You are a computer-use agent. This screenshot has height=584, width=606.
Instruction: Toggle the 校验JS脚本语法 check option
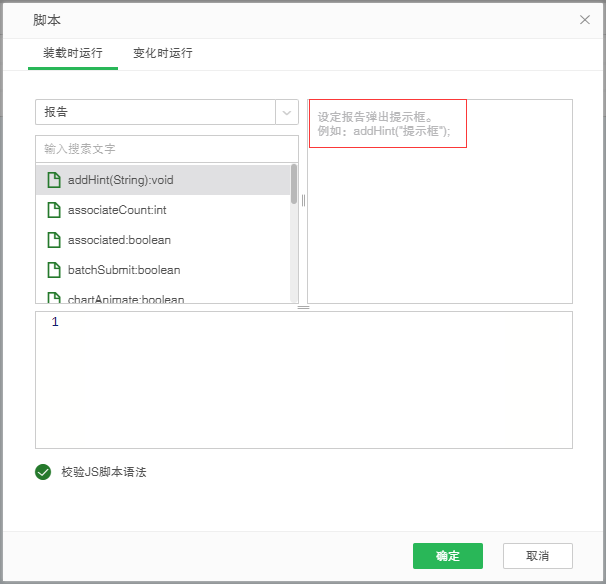[43, 472]
